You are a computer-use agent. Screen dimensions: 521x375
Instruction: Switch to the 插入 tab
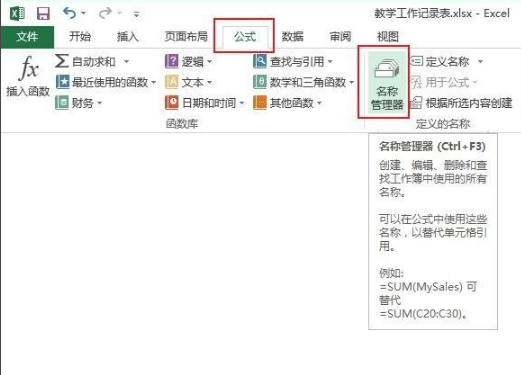pyautogui.click(x=128, y=36)
